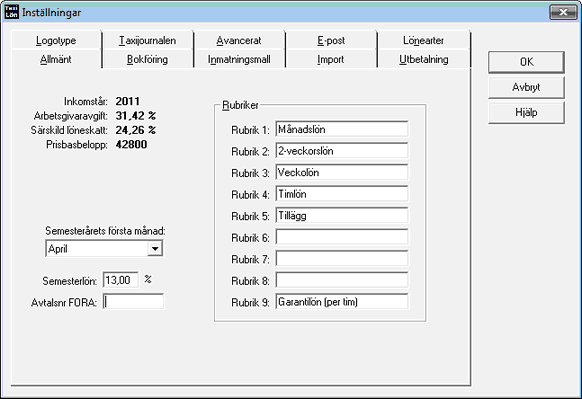Viewport: 582px width, 399px height.
Task: Click the Rubrik 1 label
Action: pos(251,130)
